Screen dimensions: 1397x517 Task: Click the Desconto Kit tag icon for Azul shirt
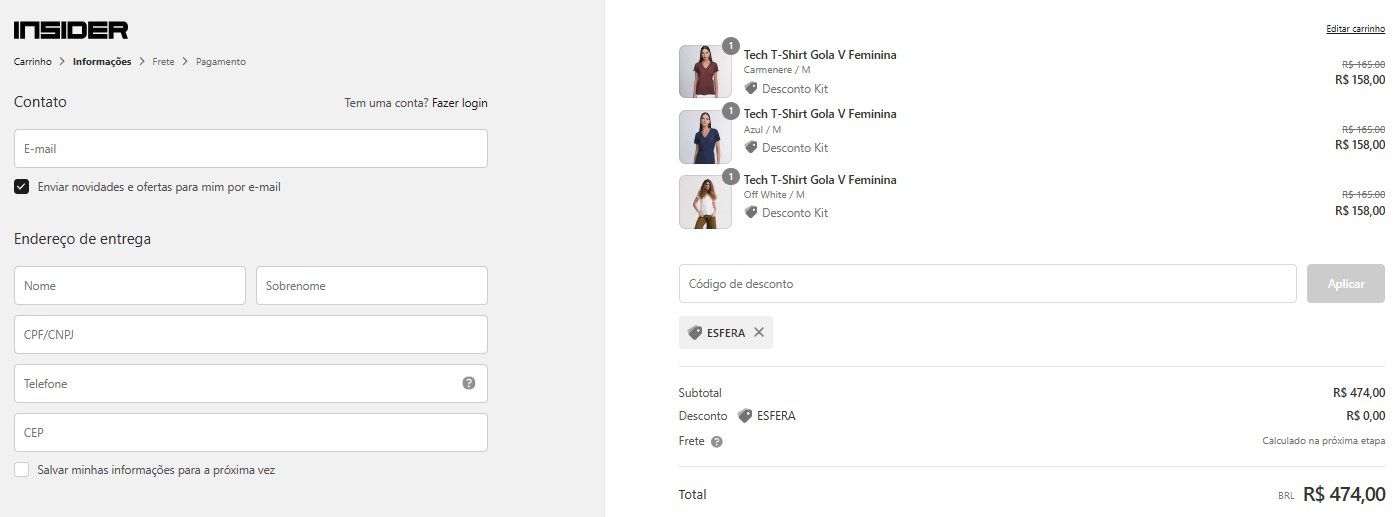tap(751, 147)
